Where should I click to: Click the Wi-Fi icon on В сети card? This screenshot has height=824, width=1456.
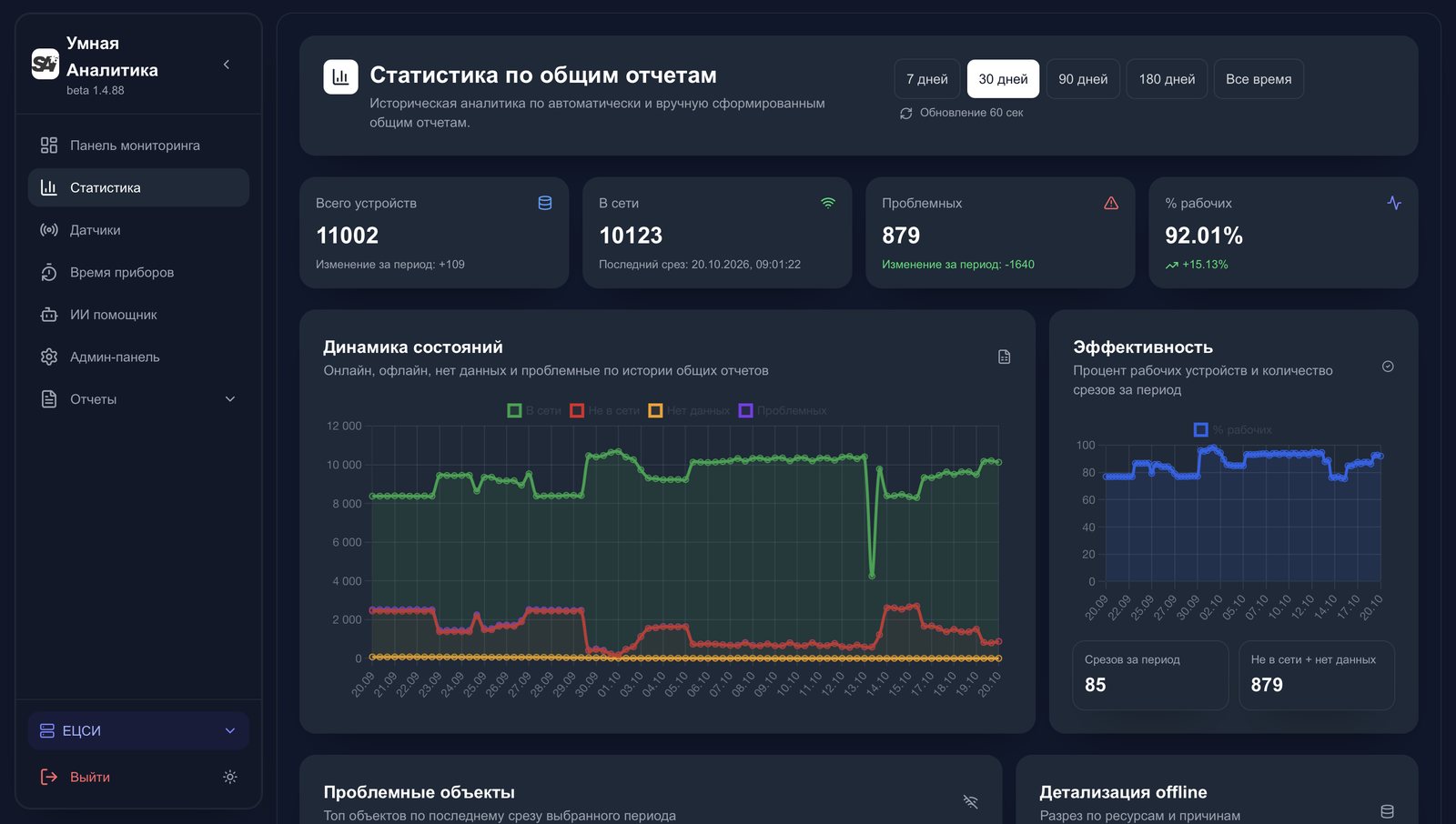click(828, 203)
